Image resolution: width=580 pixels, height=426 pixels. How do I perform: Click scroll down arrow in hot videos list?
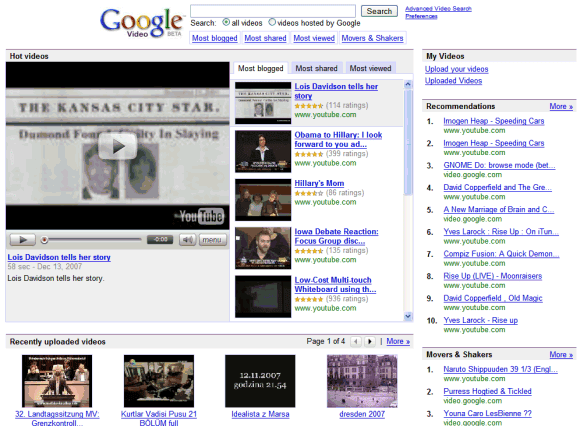pos(408,316)
